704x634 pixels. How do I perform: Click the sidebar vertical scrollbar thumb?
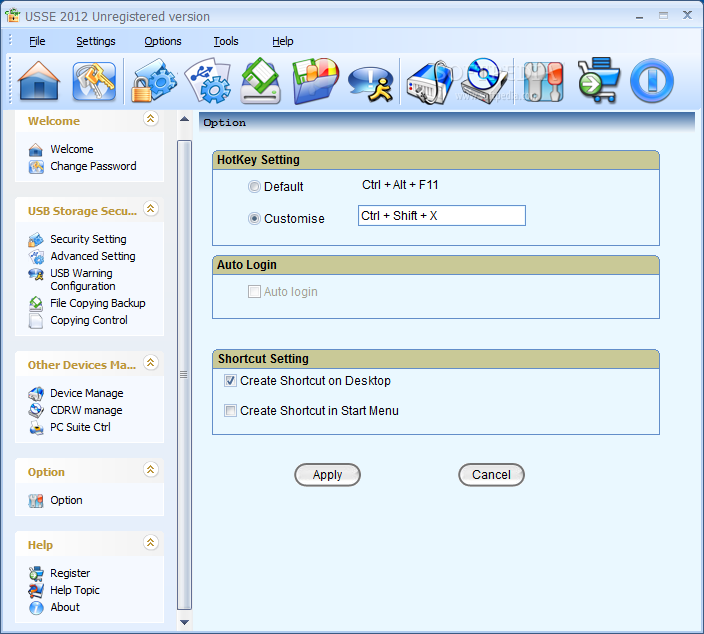(x=184, y=374)
